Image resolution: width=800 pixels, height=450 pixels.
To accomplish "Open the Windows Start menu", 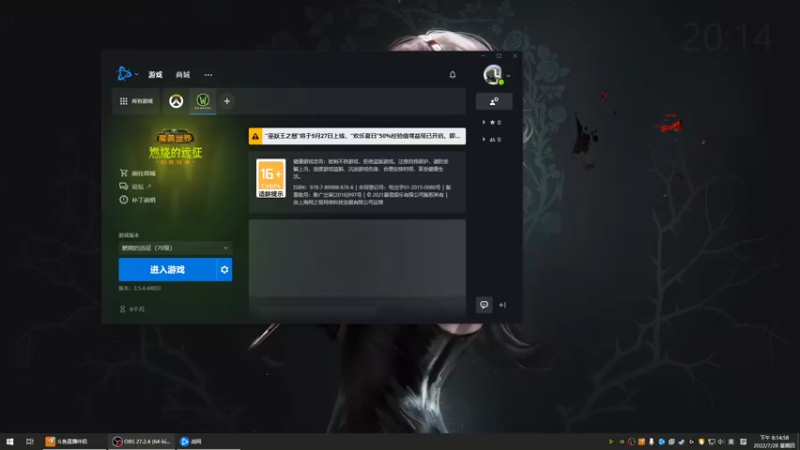I will 10,441.
